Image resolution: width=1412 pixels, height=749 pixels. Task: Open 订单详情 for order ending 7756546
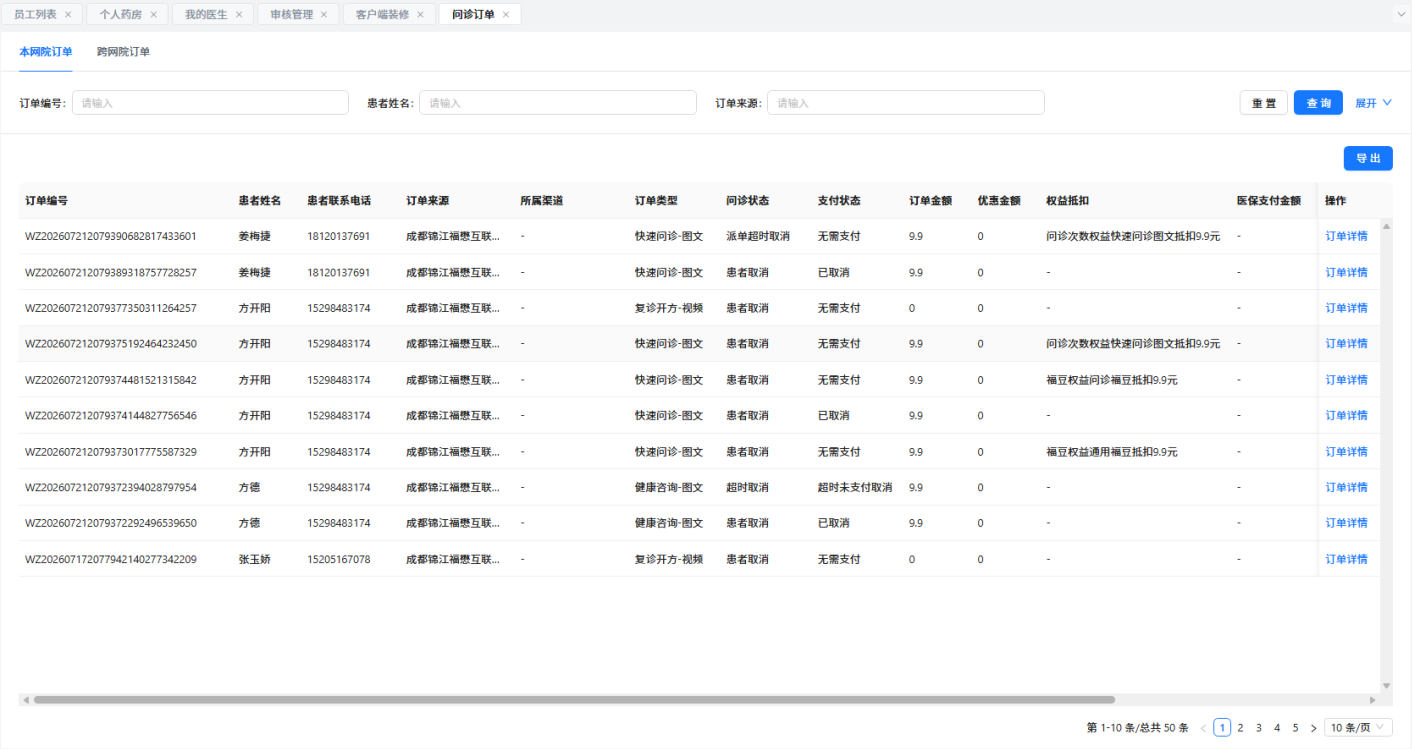point(1346,416)
